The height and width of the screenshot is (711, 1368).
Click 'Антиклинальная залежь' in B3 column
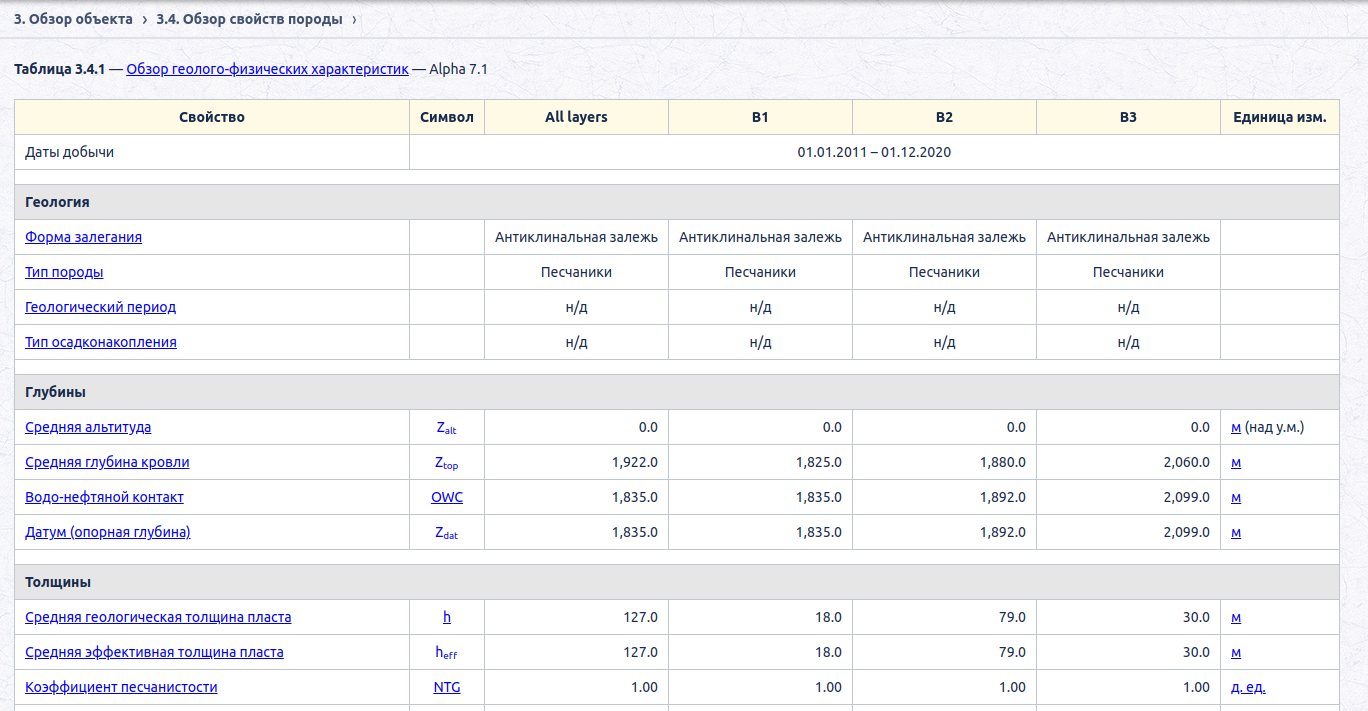1128,237
